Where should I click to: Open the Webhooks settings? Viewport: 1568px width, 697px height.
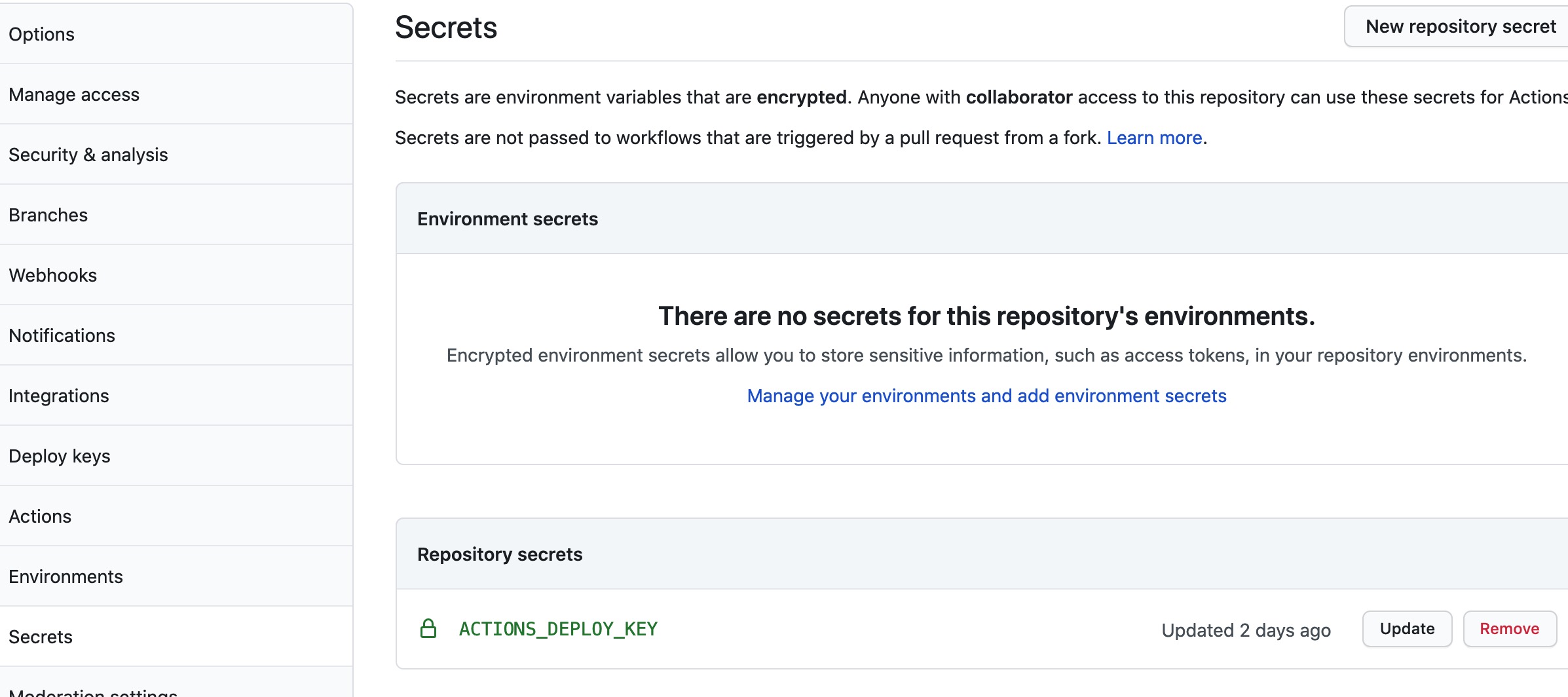point(53,275)
